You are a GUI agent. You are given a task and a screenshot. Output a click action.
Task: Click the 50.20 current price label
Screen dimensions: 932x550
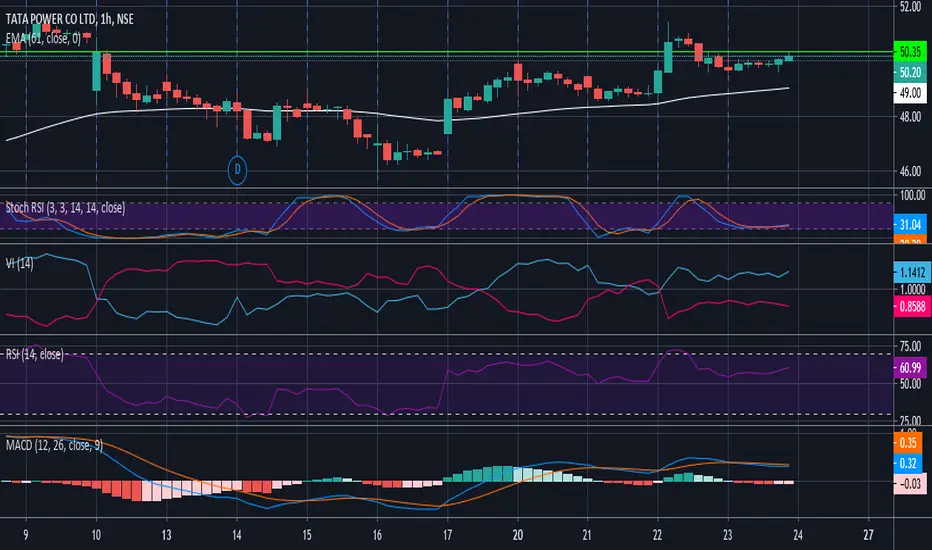[910, 73]
